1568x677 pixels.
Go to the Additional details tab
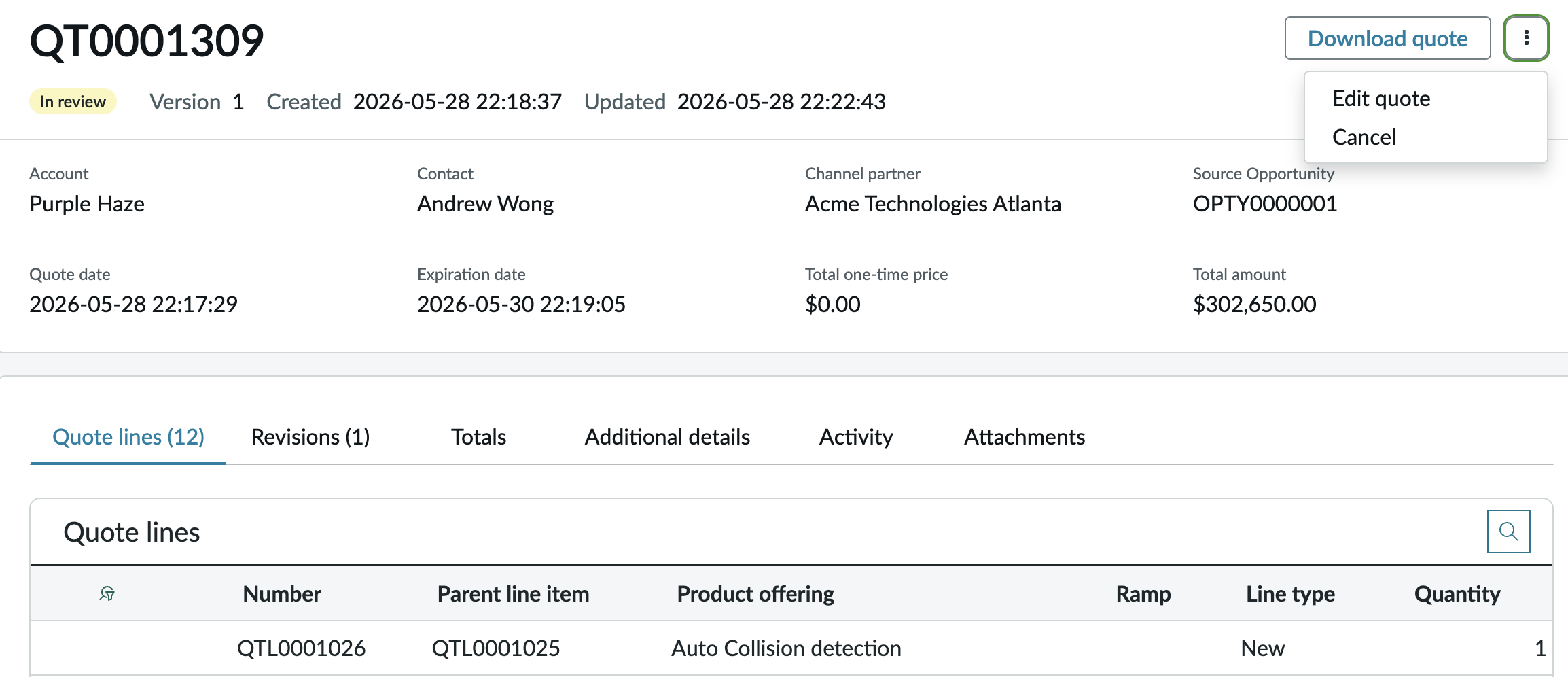(667, 437)
